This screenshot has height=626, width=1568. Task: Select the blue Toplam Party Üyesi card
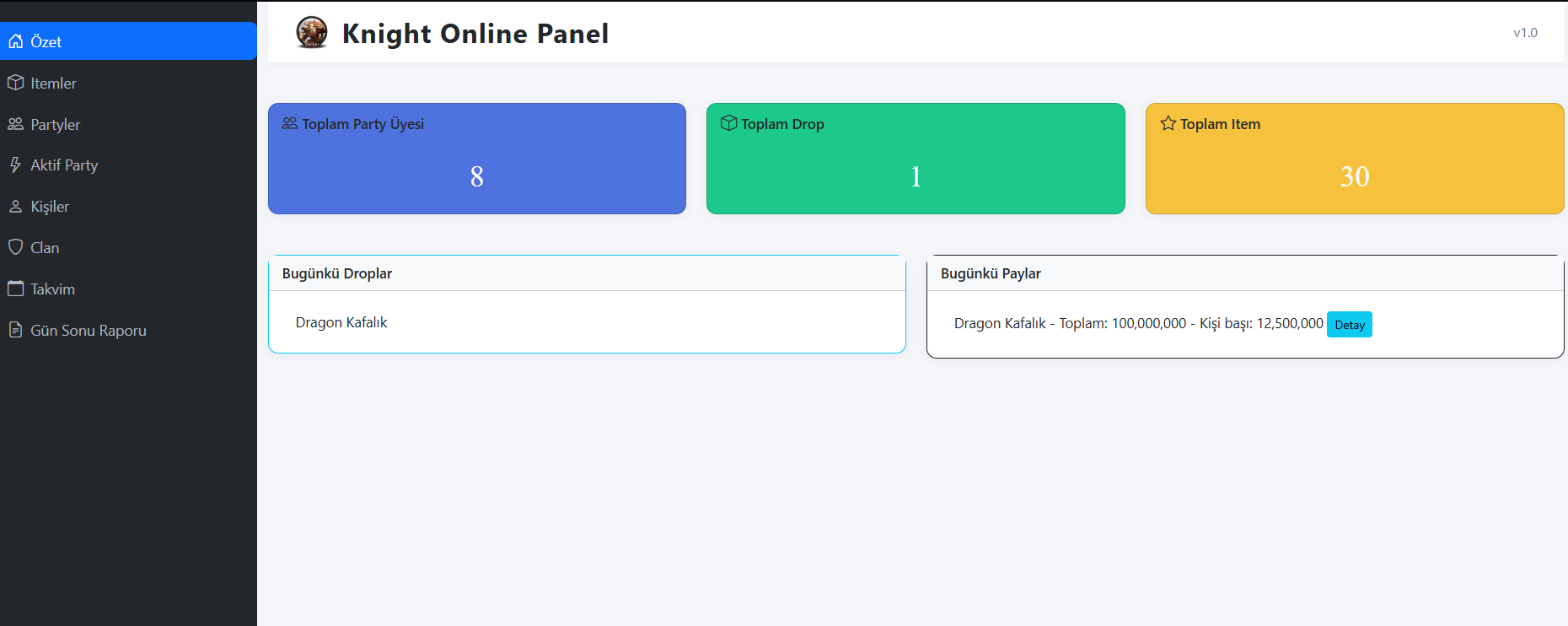476,159
